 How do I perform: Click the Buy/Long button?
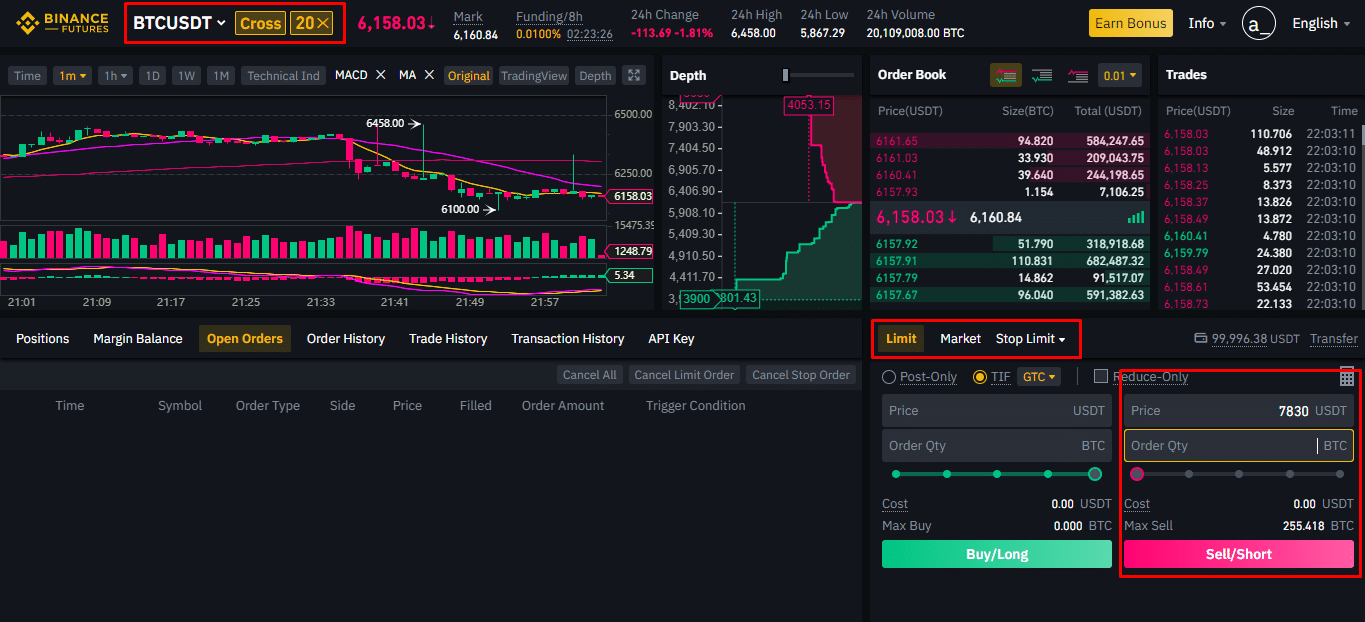click(997, 554)
